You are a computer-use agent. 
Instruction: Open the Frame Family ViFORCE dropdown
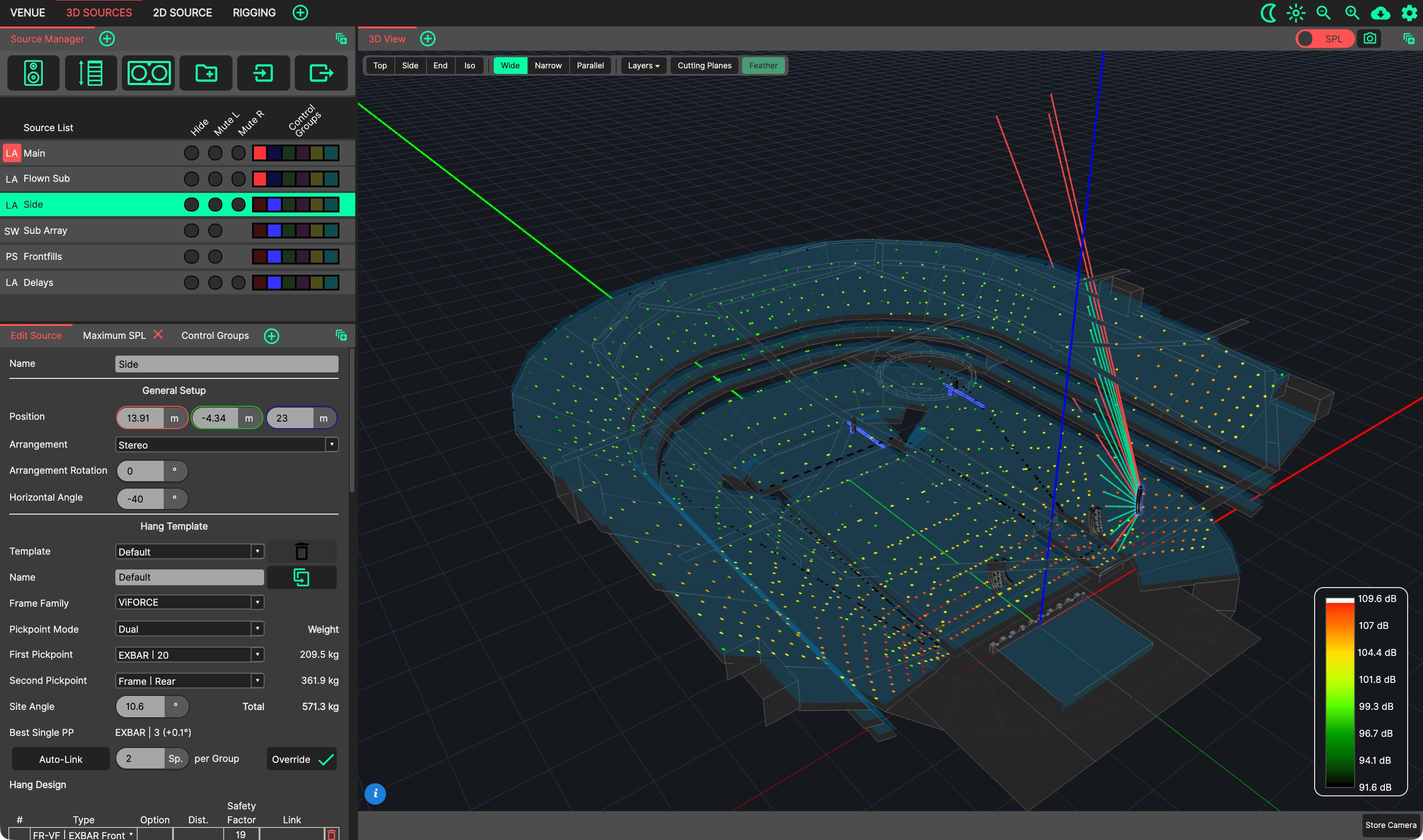190,602
